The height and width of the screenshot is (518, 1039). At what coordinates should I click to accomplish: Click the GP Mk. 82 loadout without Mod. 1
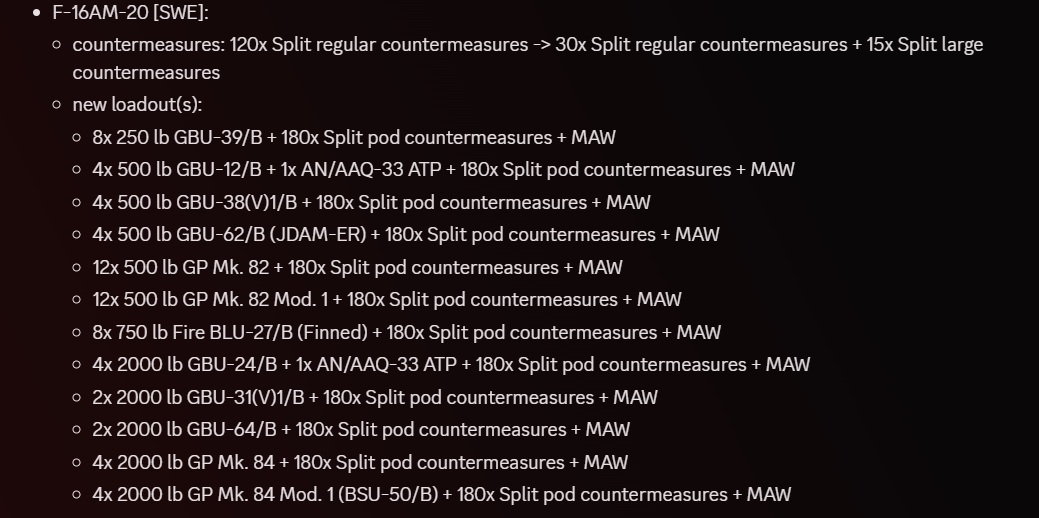click(357, 267)
